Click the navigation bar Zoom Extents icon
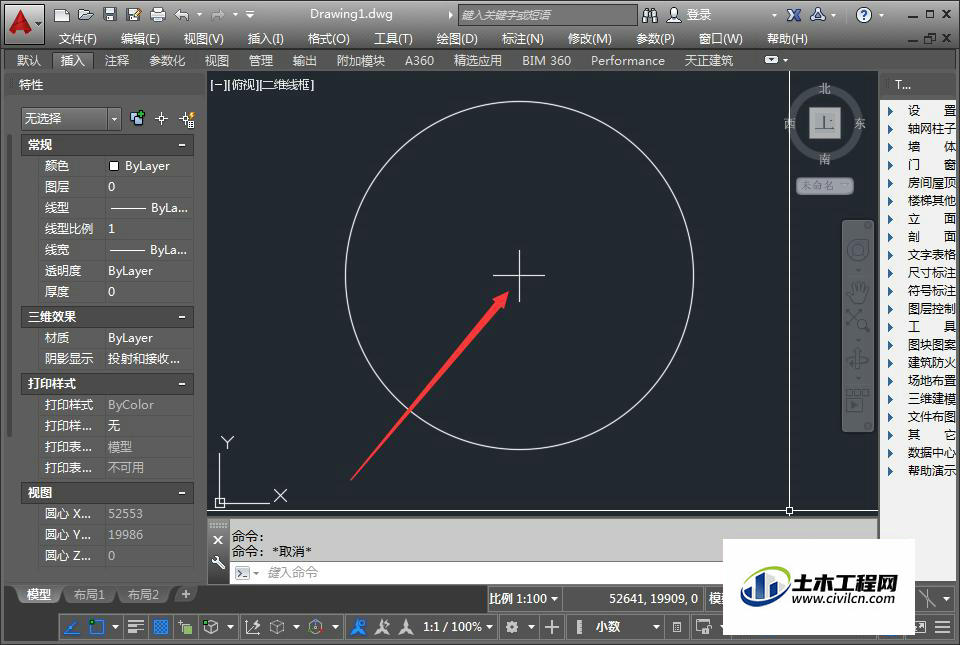 tap(857, 319)
